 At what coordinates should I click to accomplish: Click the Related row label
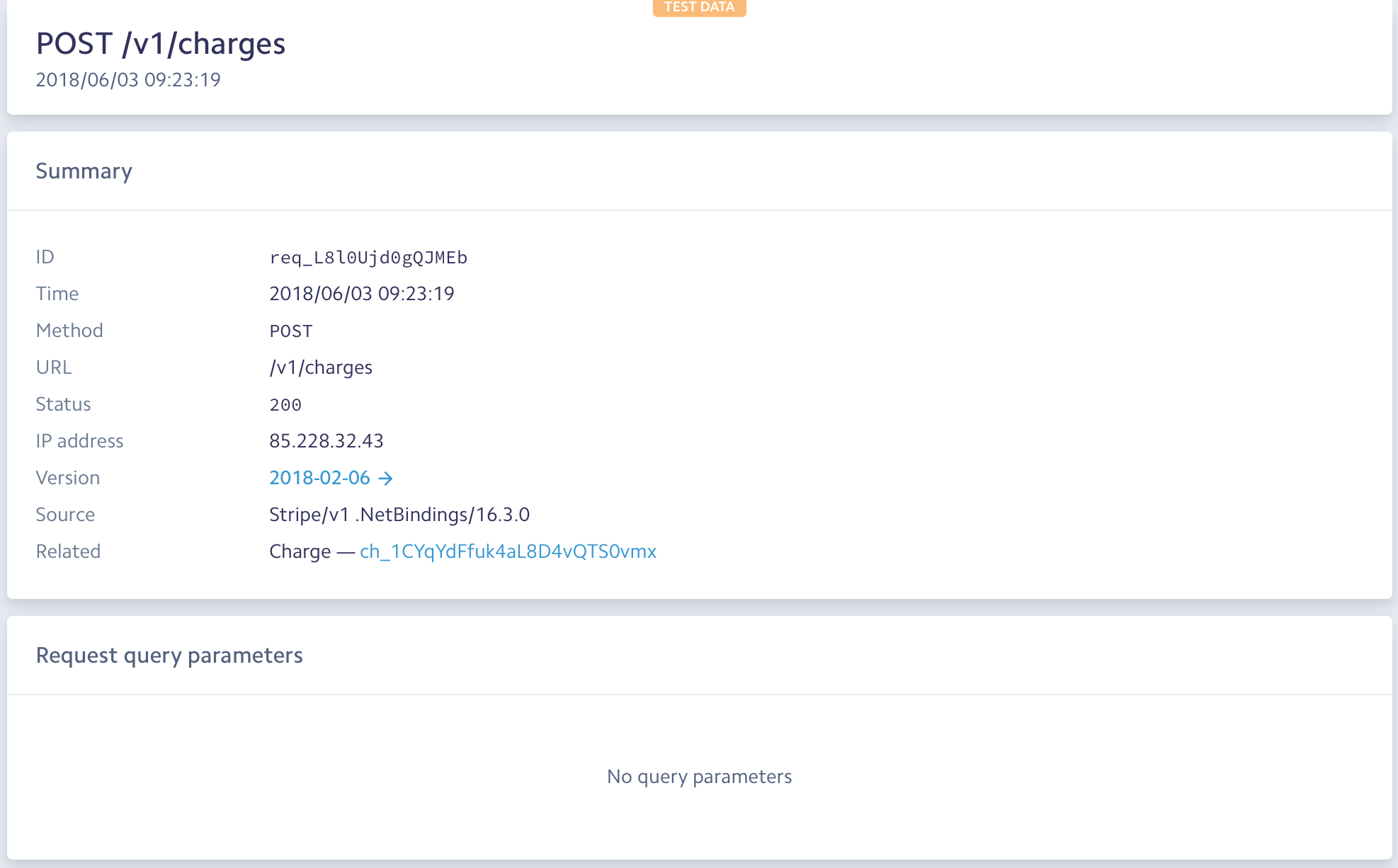(x=68, y=552)
